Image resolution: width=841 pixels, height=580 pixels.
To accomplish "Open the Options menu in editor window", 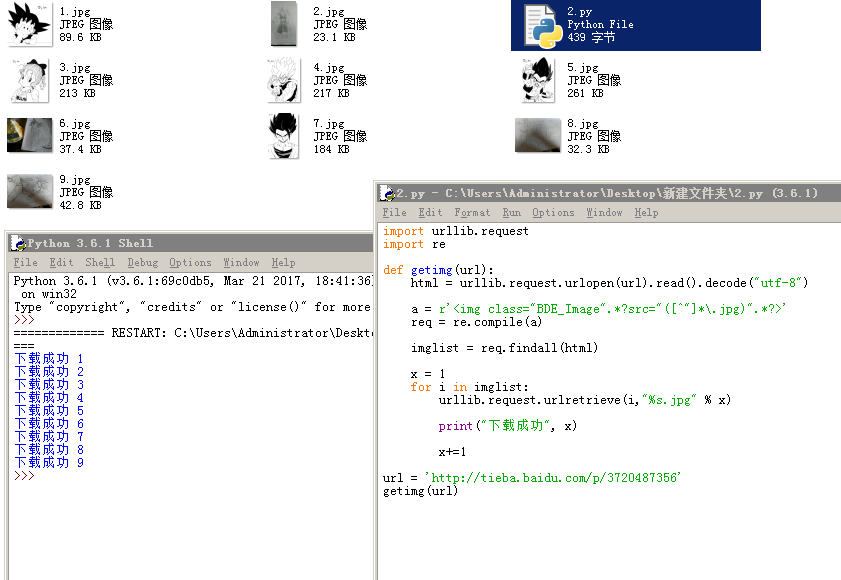I will [x=553, y=212].
